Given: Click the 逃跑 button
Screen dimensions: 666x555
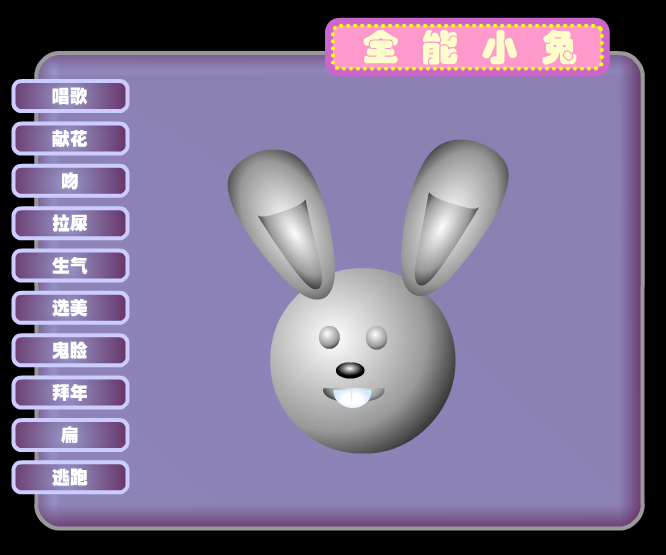Looking at the screenshot, I should 70,477.
